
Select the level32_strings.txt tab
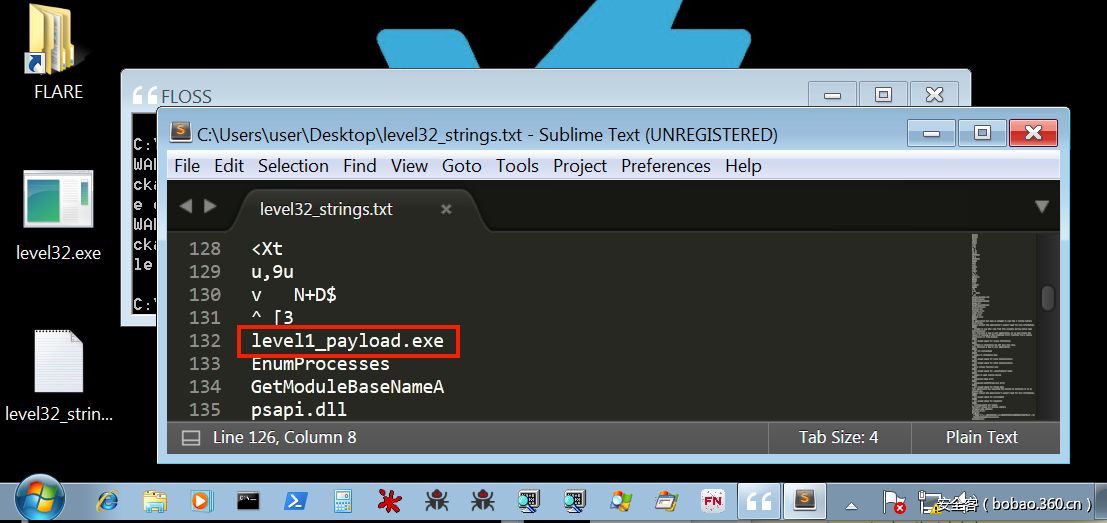tap(326, 209)
